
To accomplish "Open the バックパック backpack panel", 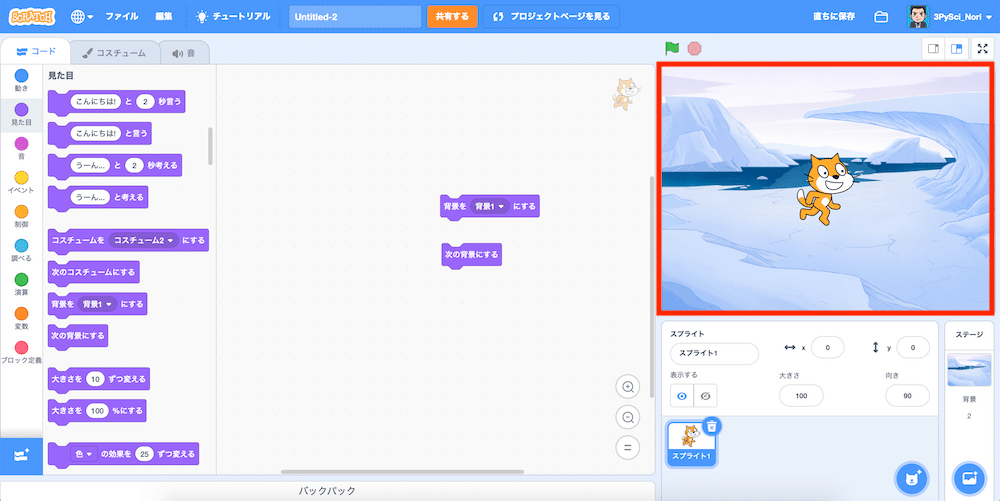I will (x=327, y=491).
